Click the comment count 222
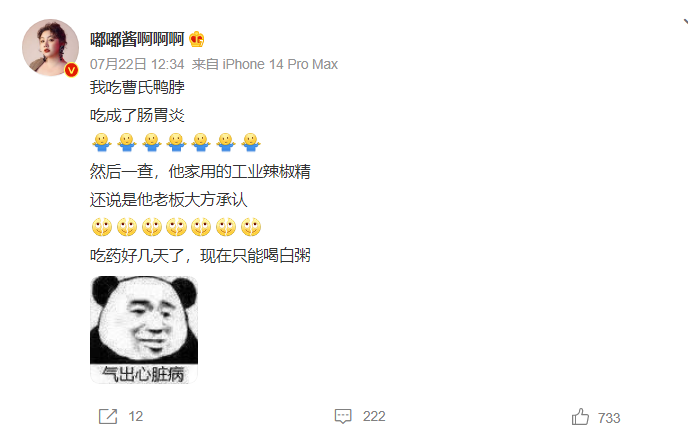The image size is (688, 435). pyautogui.click(x=374, y=416)
